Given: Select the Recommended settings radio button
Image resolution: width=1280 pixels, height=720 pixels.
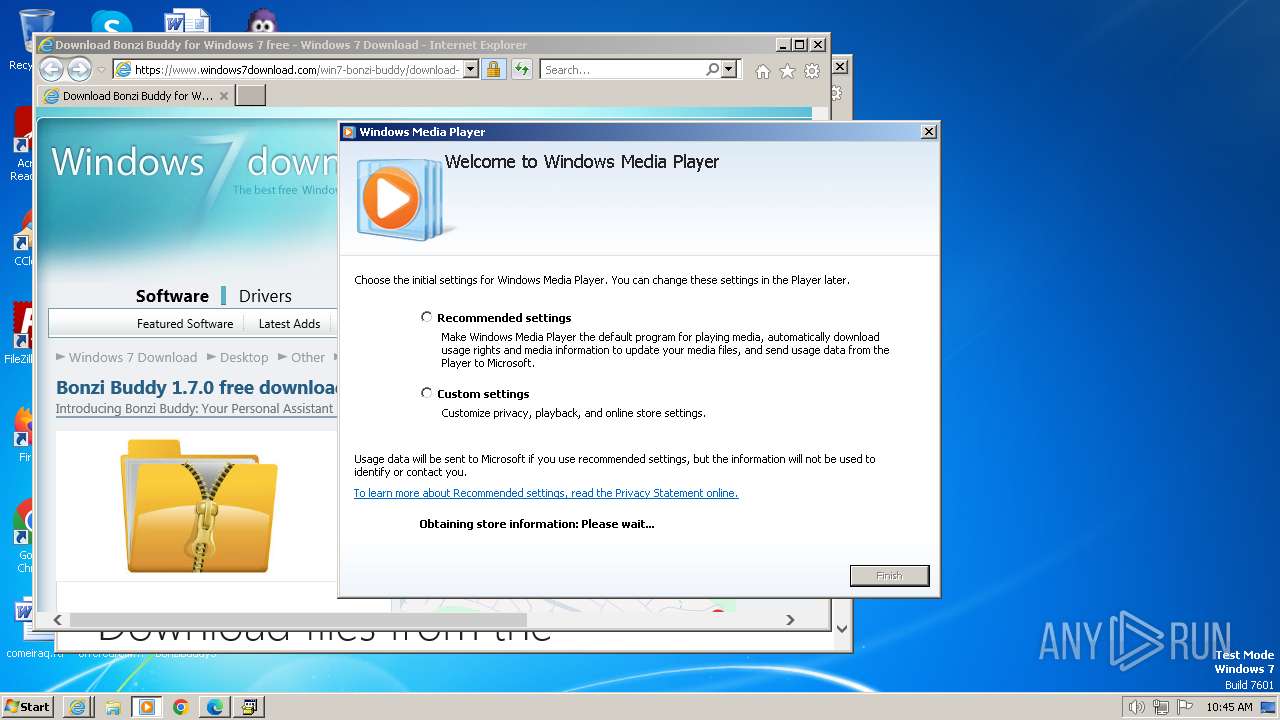Looking at the screenshot, I should [x=427, y=317].
